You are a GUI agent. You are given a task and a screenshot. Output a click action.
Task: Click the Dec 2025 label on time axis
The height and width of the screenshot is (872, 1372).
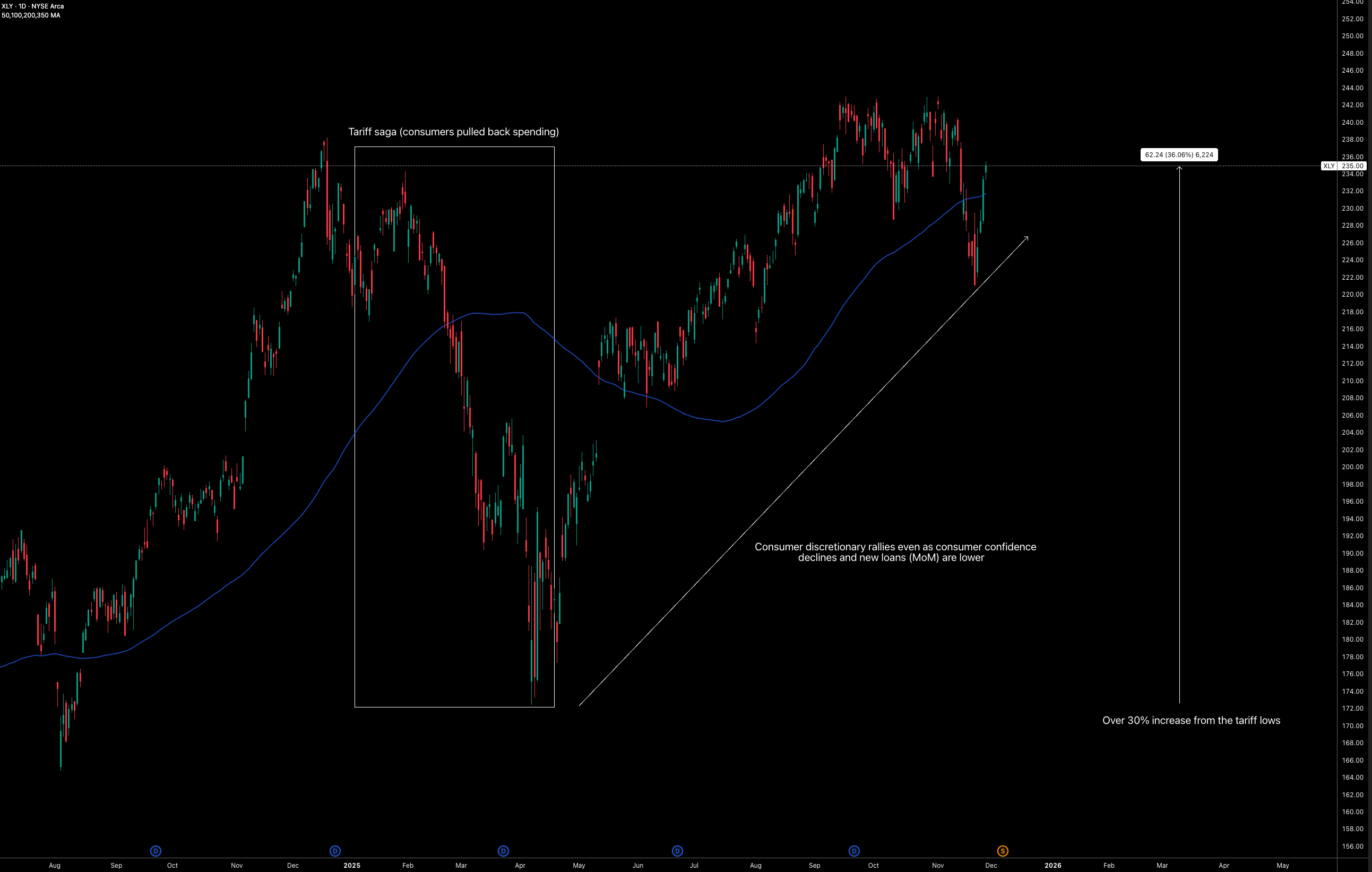(991, 865)
